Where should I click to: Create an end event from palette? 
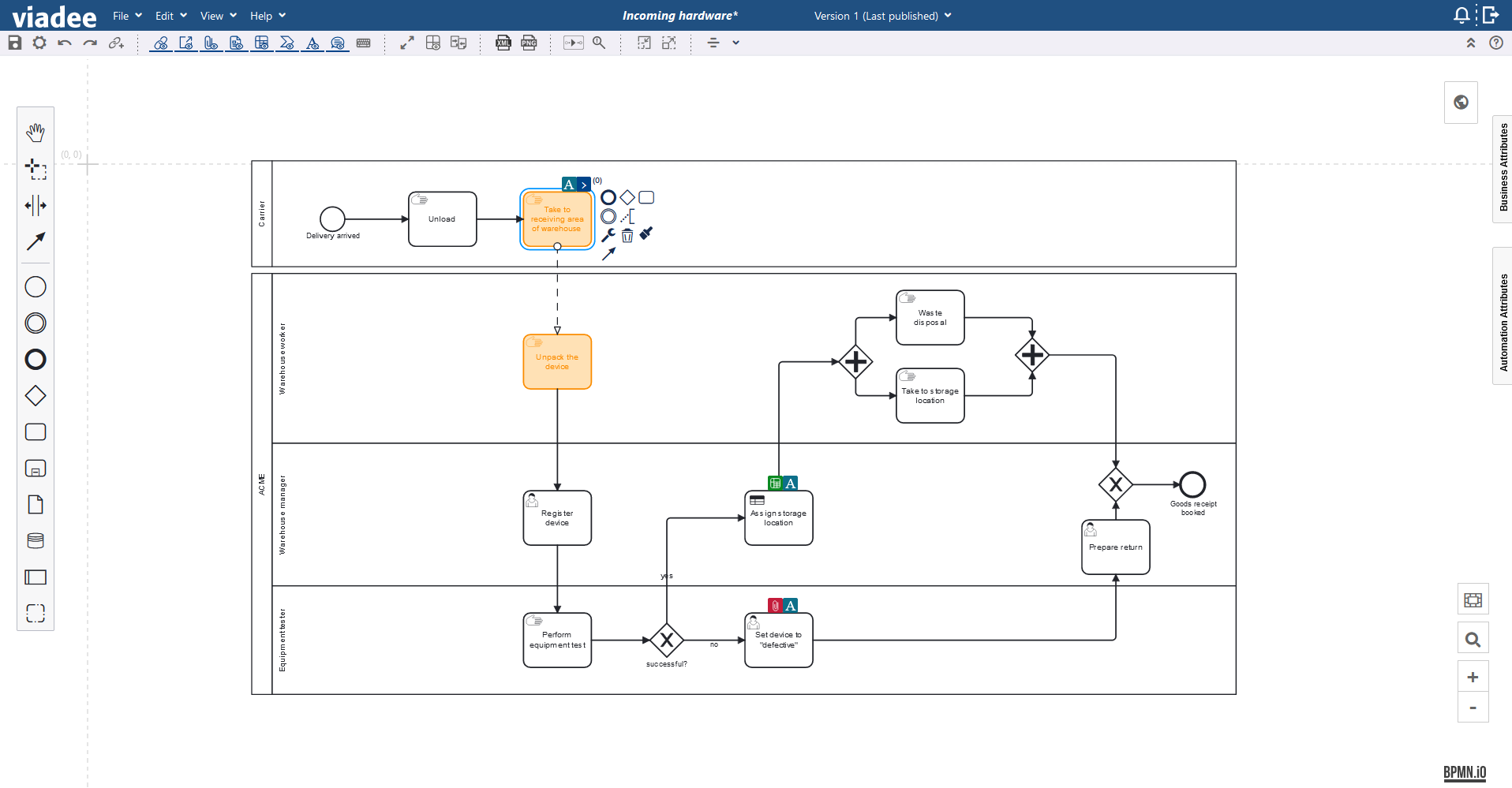[x=36, y=360]
